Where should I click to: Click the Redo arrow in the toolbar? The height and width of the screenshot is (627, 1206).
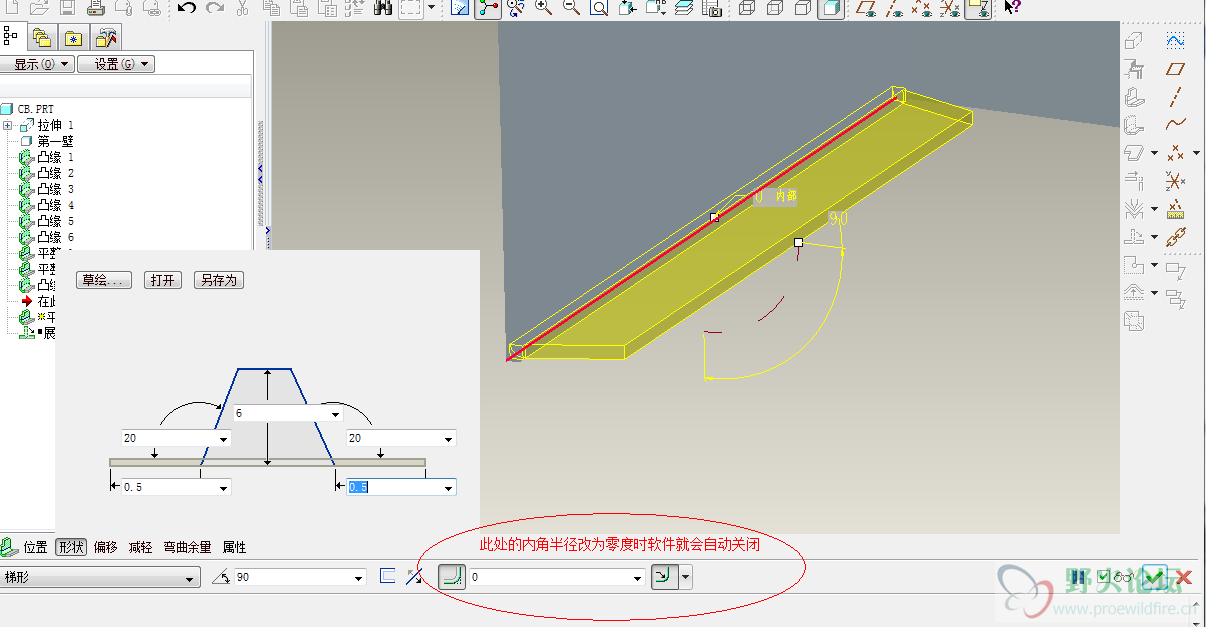(x=214, y=8)
